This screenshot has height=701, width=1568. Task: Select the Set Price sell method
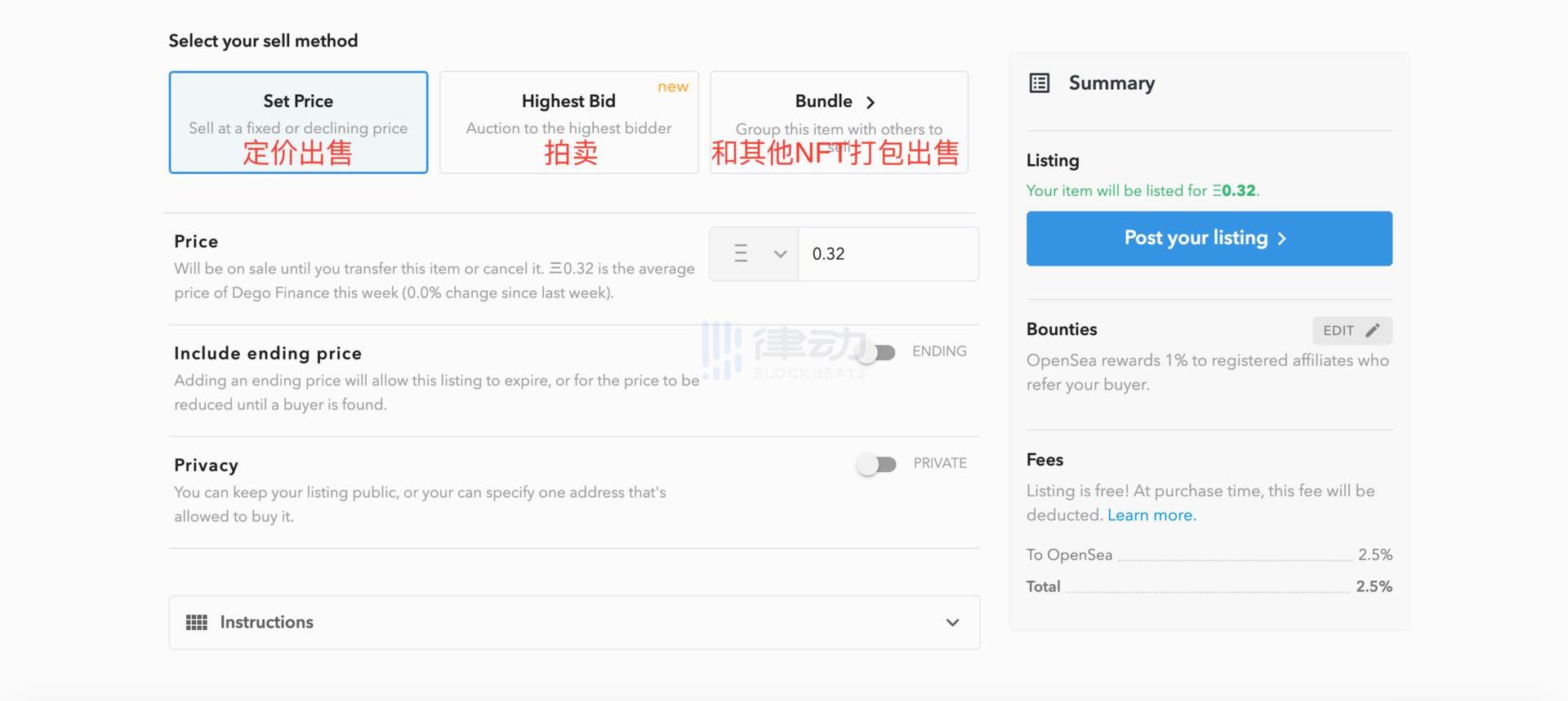click(x=298, y=122)
